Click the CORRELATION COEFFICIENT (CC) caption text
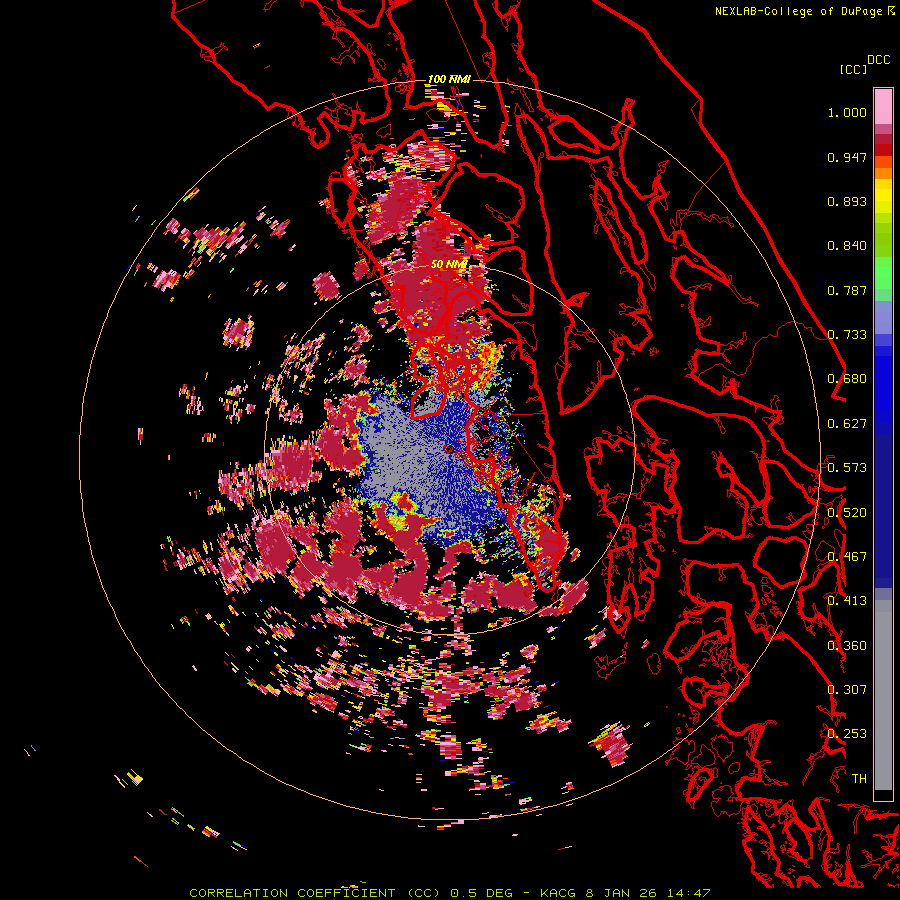Viewport: 900px width, 900px height. (315, 893)
